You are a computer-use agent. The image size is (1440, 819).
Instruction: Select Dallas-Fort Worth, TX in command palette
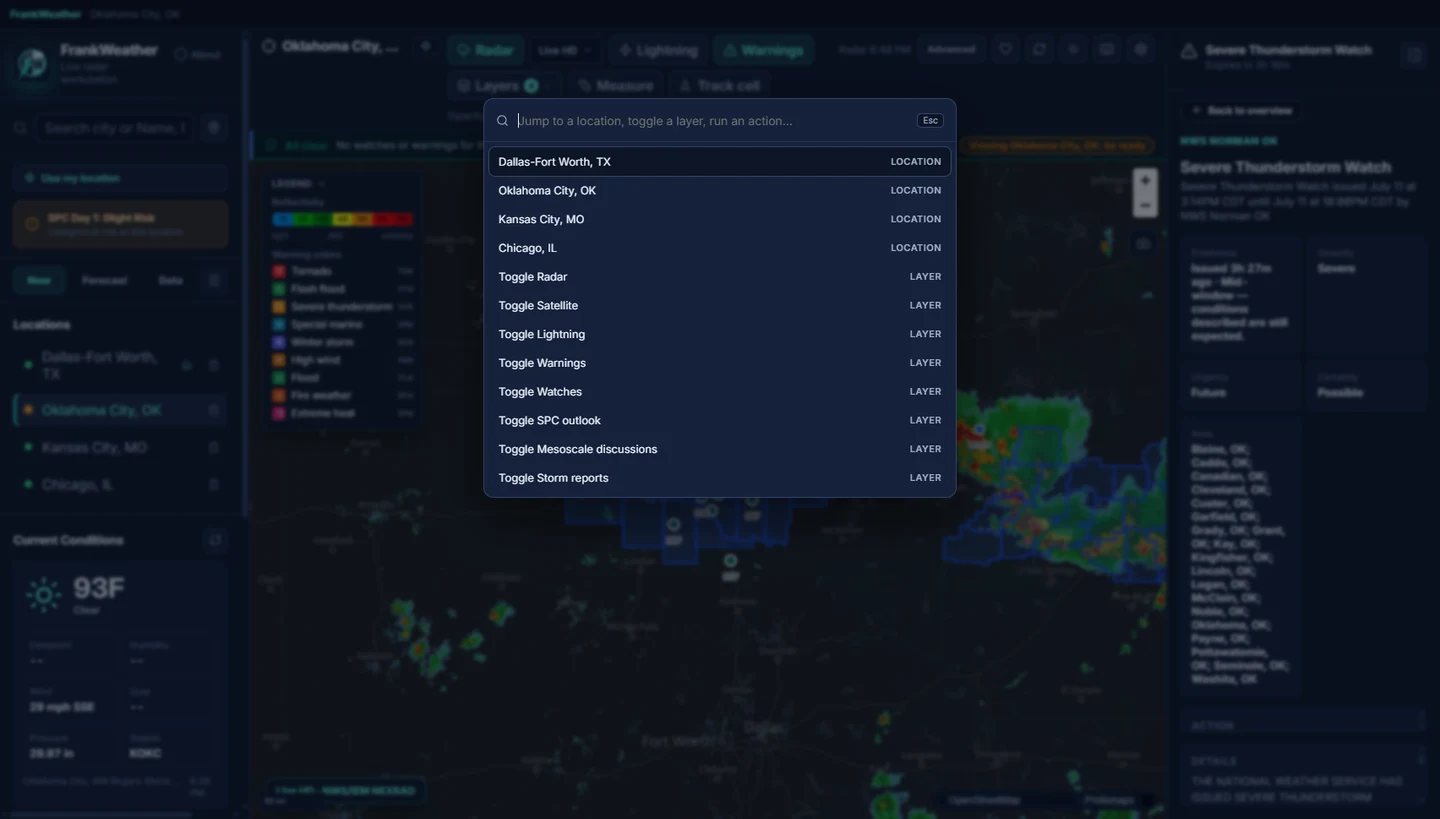[719, 162]
